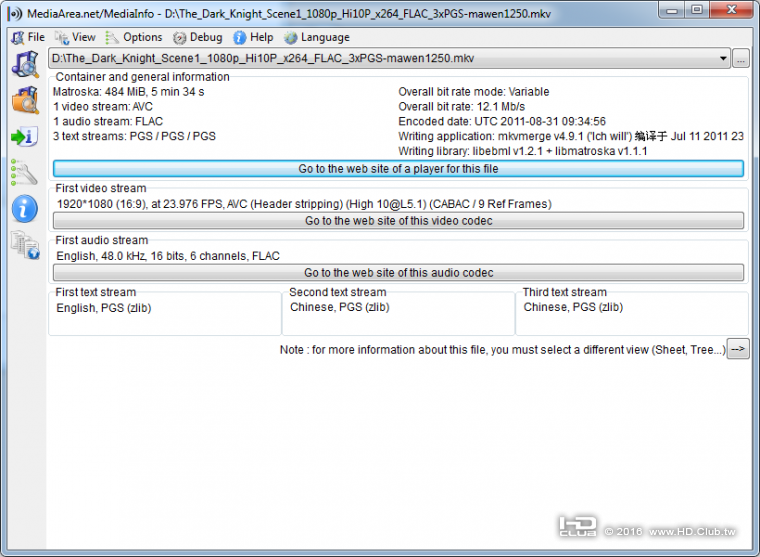Select 'Matroska: 484 MiB, 5 min 34 s' text

(x=128, y=92)
